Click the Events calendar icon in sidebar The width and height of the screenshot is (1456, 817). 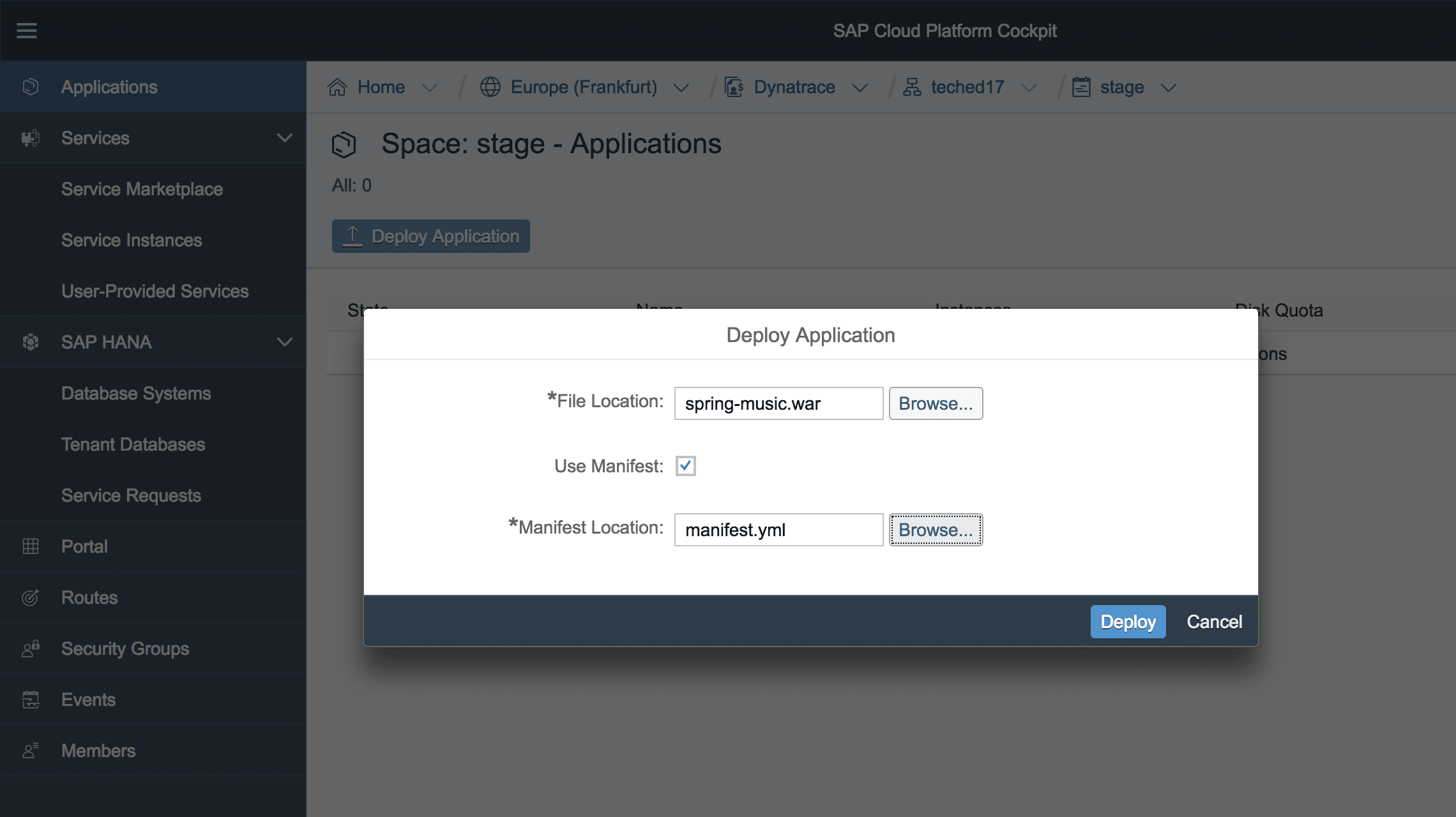30,700
